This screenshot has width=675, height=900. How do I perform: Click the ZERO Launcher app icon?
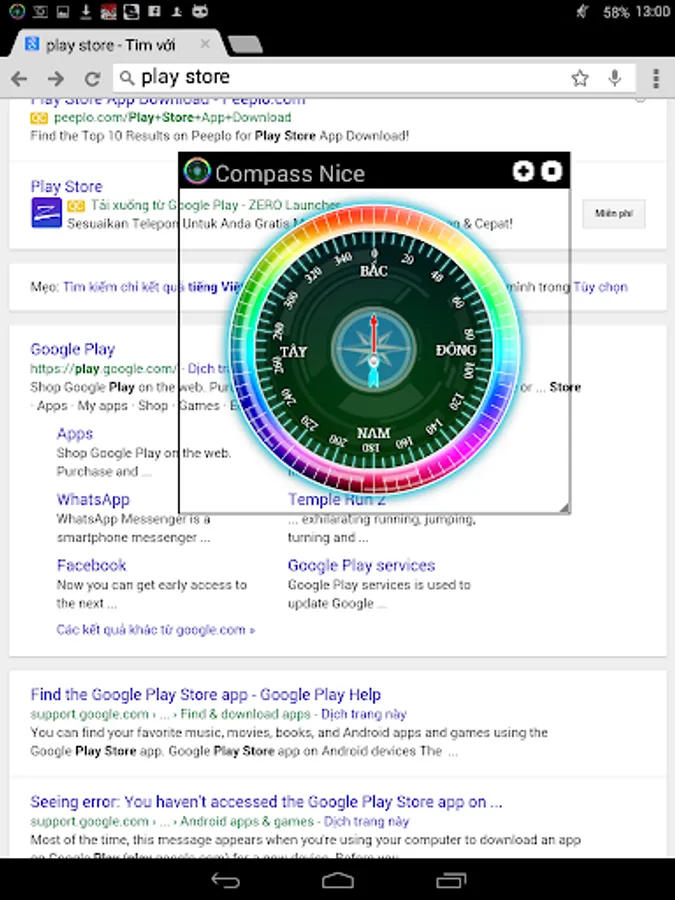pos(46,213)
